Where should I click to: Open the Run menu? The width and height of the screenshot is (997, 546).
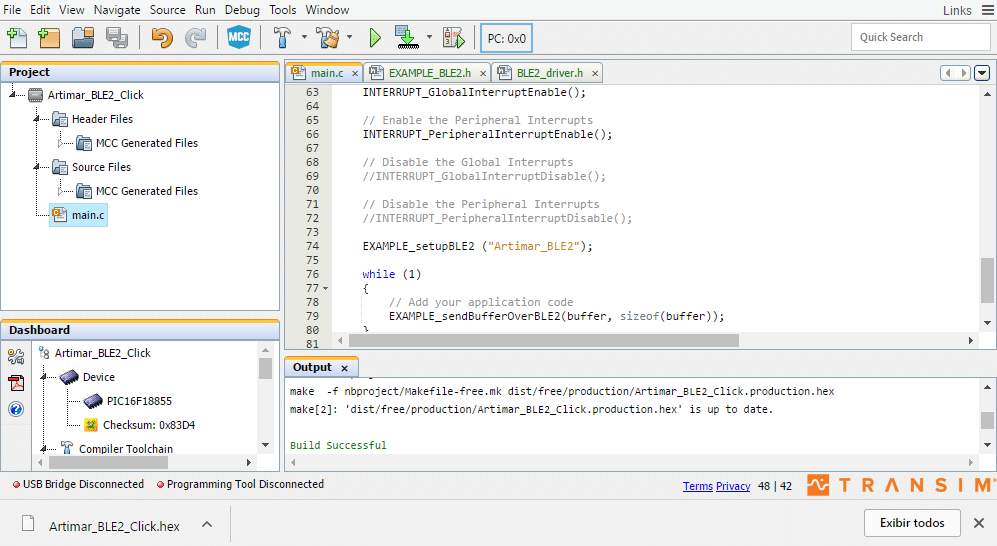click(x=205, y=10)
